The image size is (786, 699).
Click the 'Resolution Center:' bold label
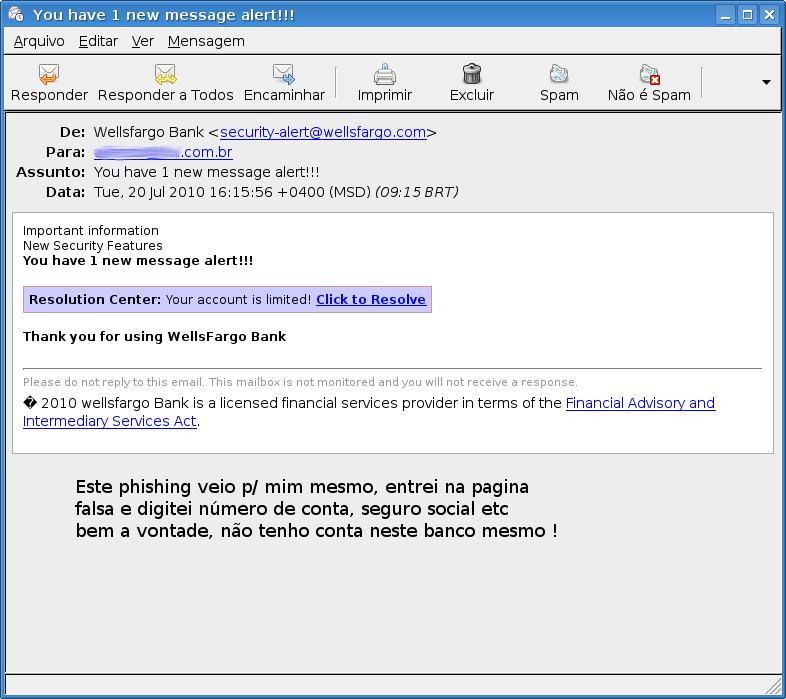coord(95,299)
